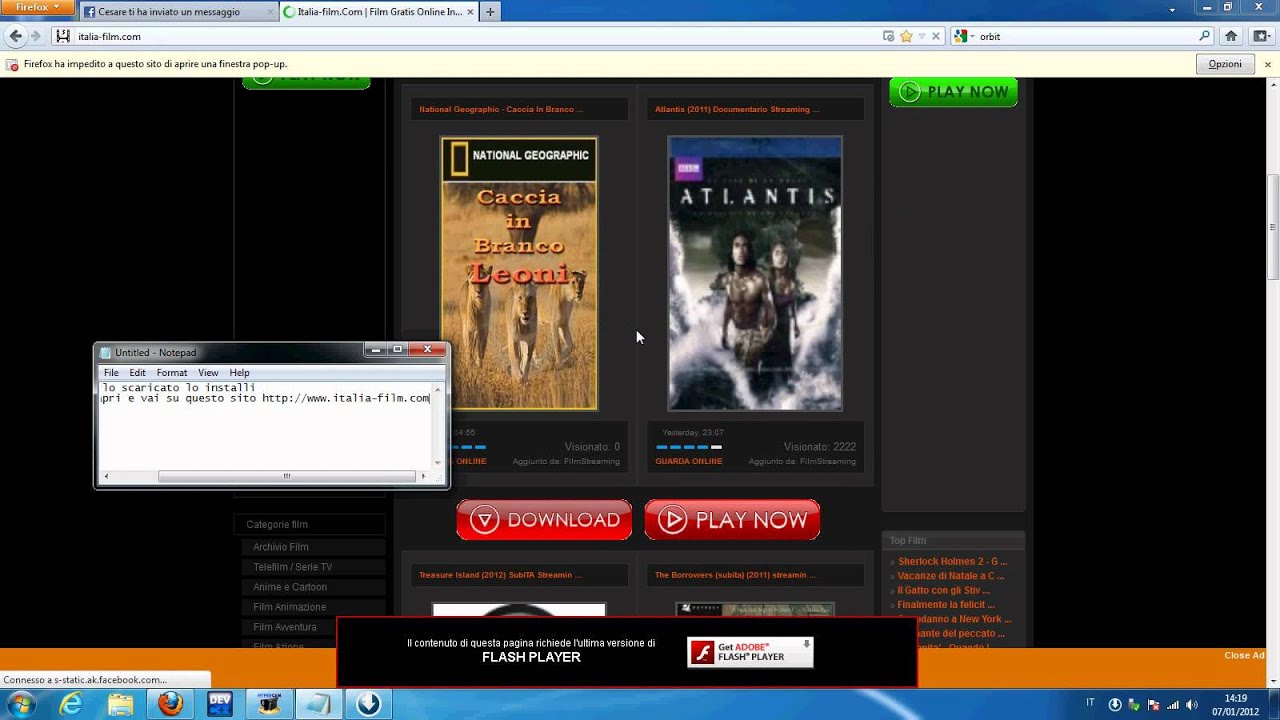Open Windows Explorer folder in taskbar
This screenshot has height=720, width=1280.
(121, 704)
